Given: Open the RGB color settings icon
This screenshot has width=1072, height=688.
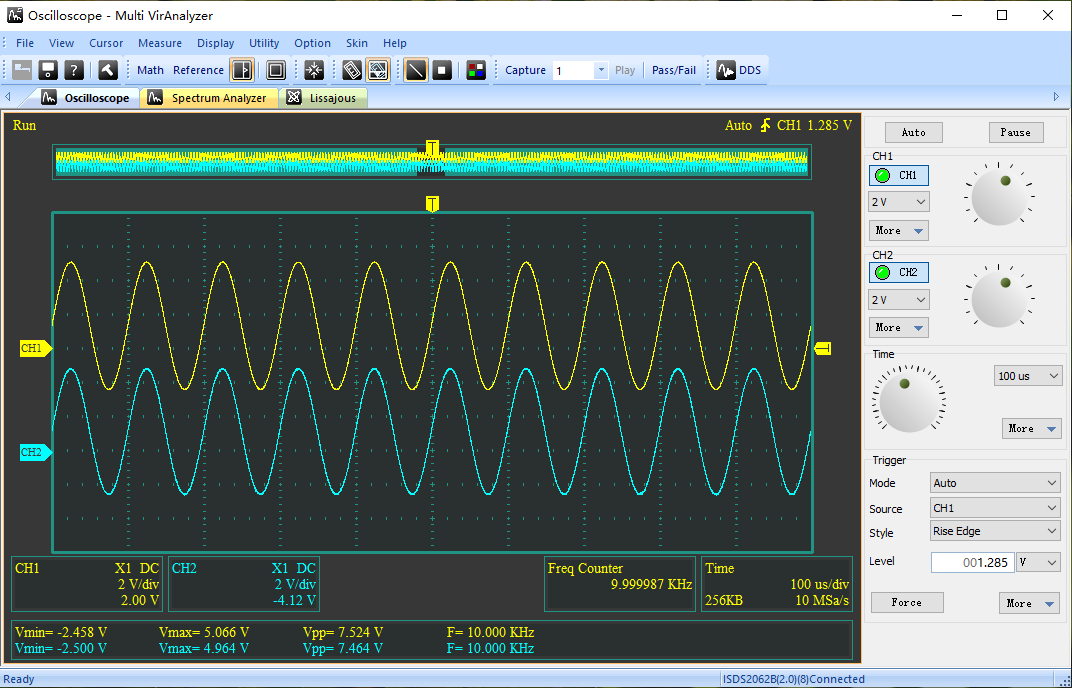Looking at the screenshot, I should 476,70.
